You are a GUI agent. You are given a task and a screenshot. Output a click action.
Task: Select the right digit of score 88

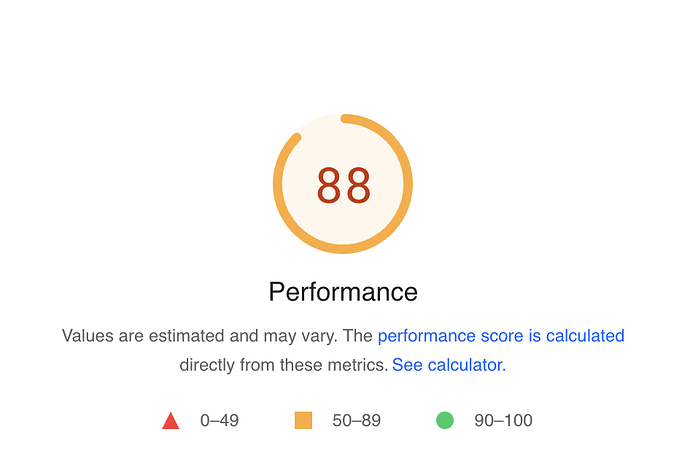coord(357,186)
